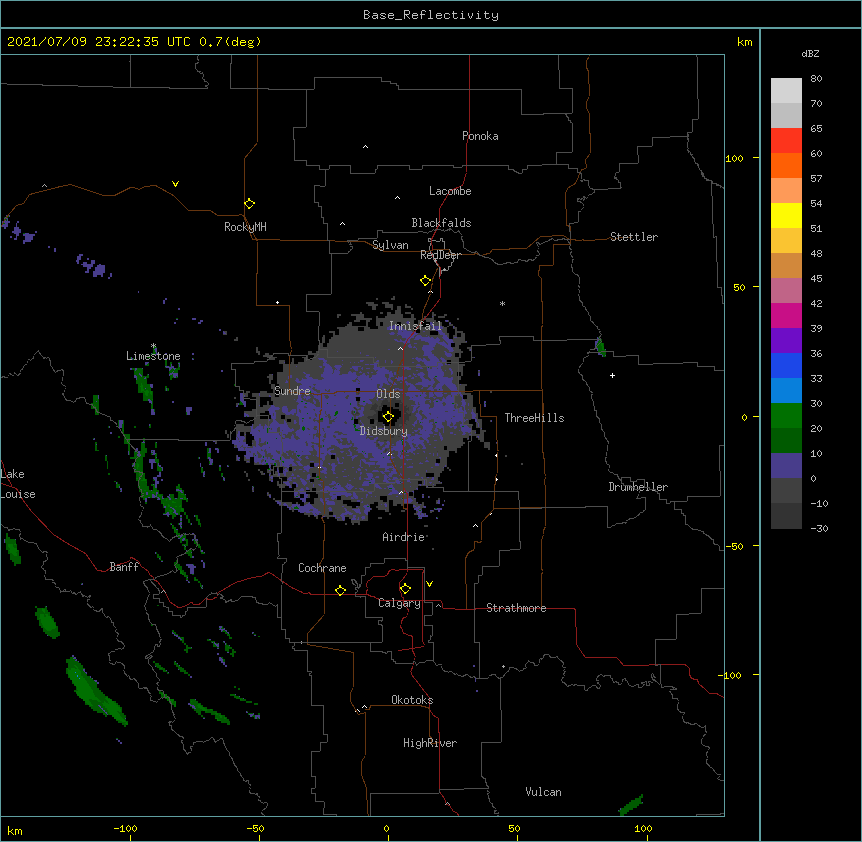Click the Drumheller town label
862x842 pixels.
click(638, 487)
